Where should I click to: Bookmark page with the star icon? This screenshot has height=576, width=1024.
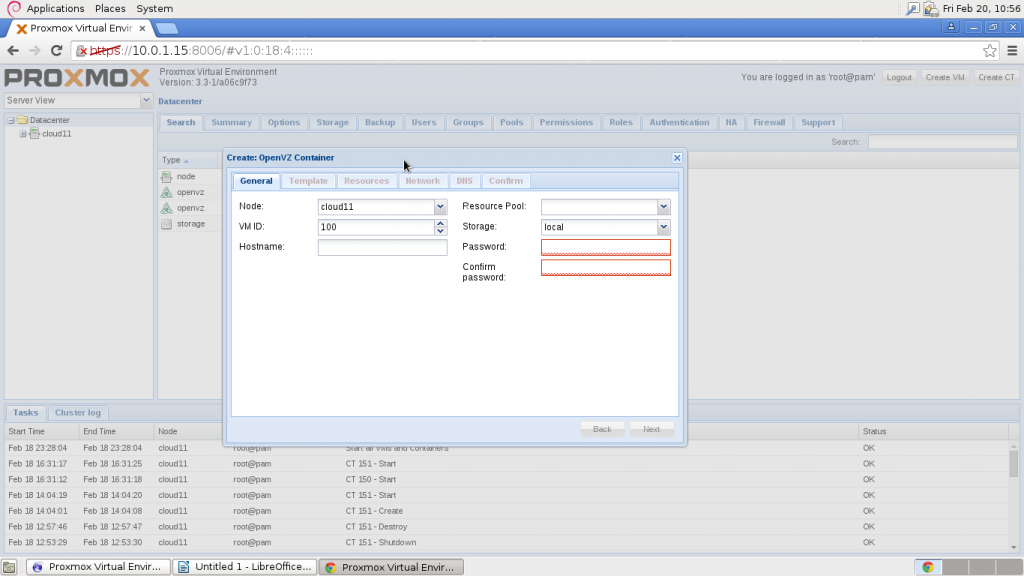coord(989,50)
